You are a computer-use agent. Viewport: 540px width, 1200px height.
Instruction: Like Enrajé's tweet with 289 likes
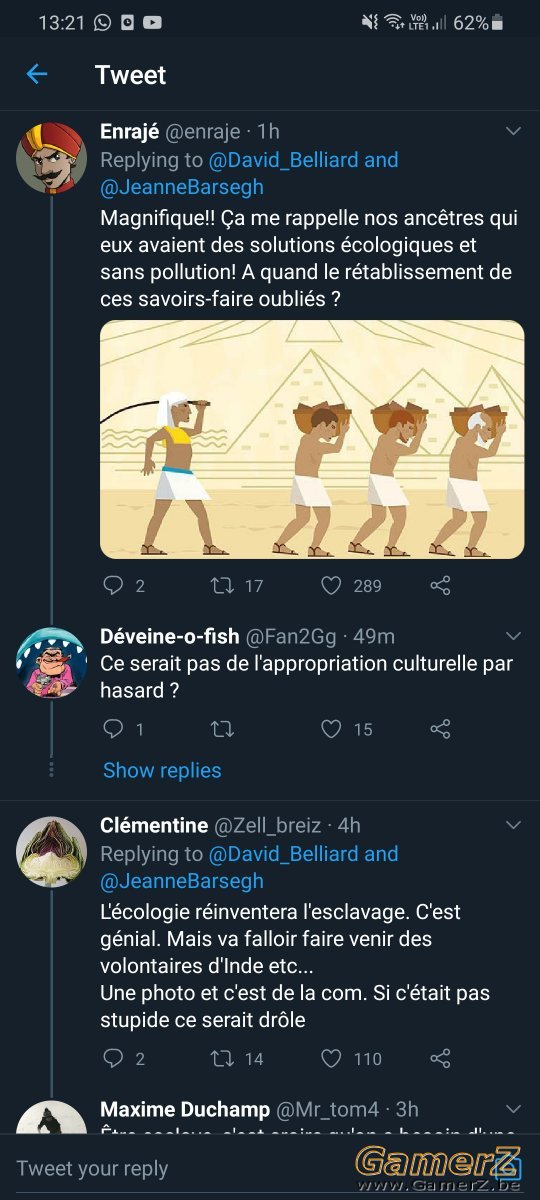(331, 585)
